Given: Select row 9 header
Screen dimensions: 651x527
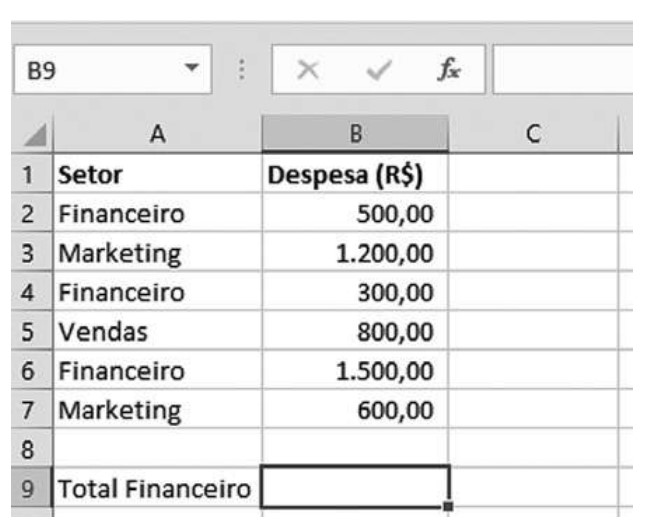Looking at the screenshot, I should tap(27, 488).
